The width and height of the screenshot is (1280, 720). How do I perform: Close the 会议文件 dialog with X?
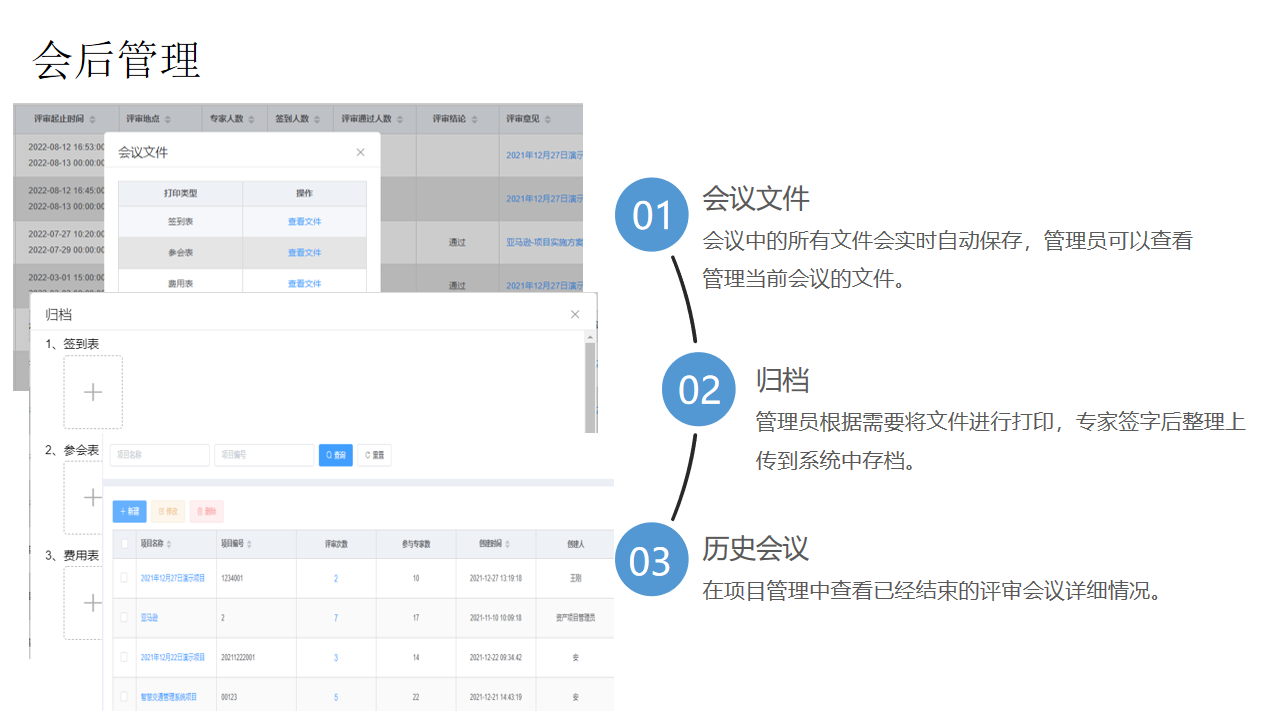point(360,153)
